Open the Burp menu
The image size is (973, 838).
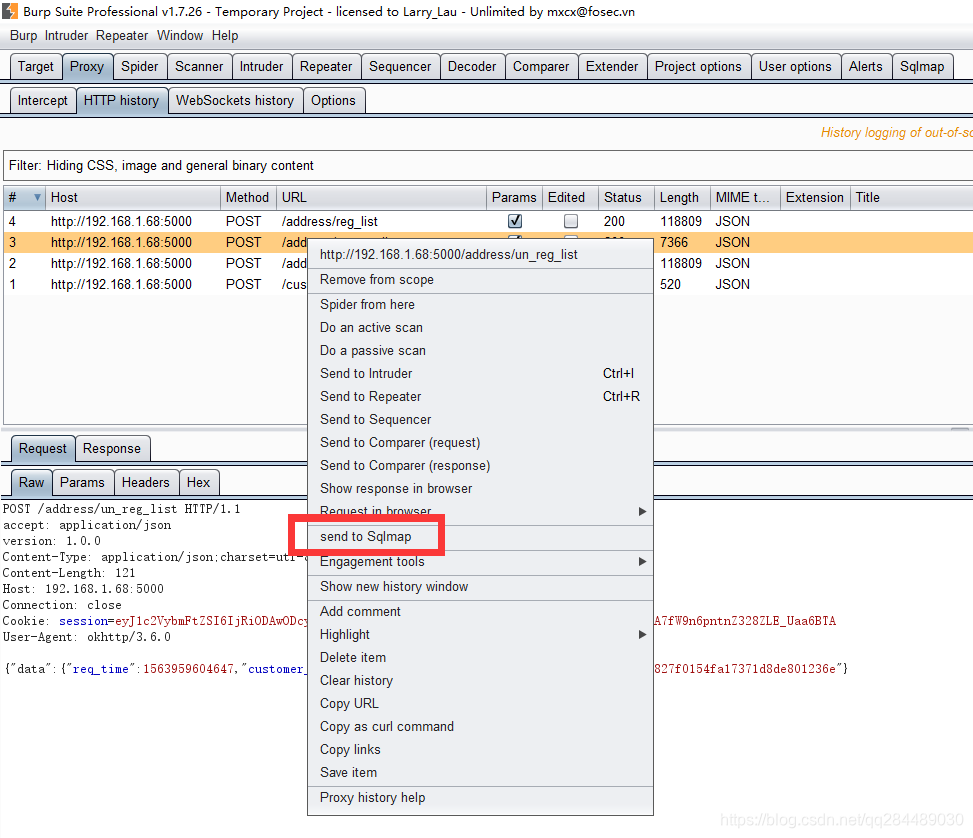click(24, 35)
